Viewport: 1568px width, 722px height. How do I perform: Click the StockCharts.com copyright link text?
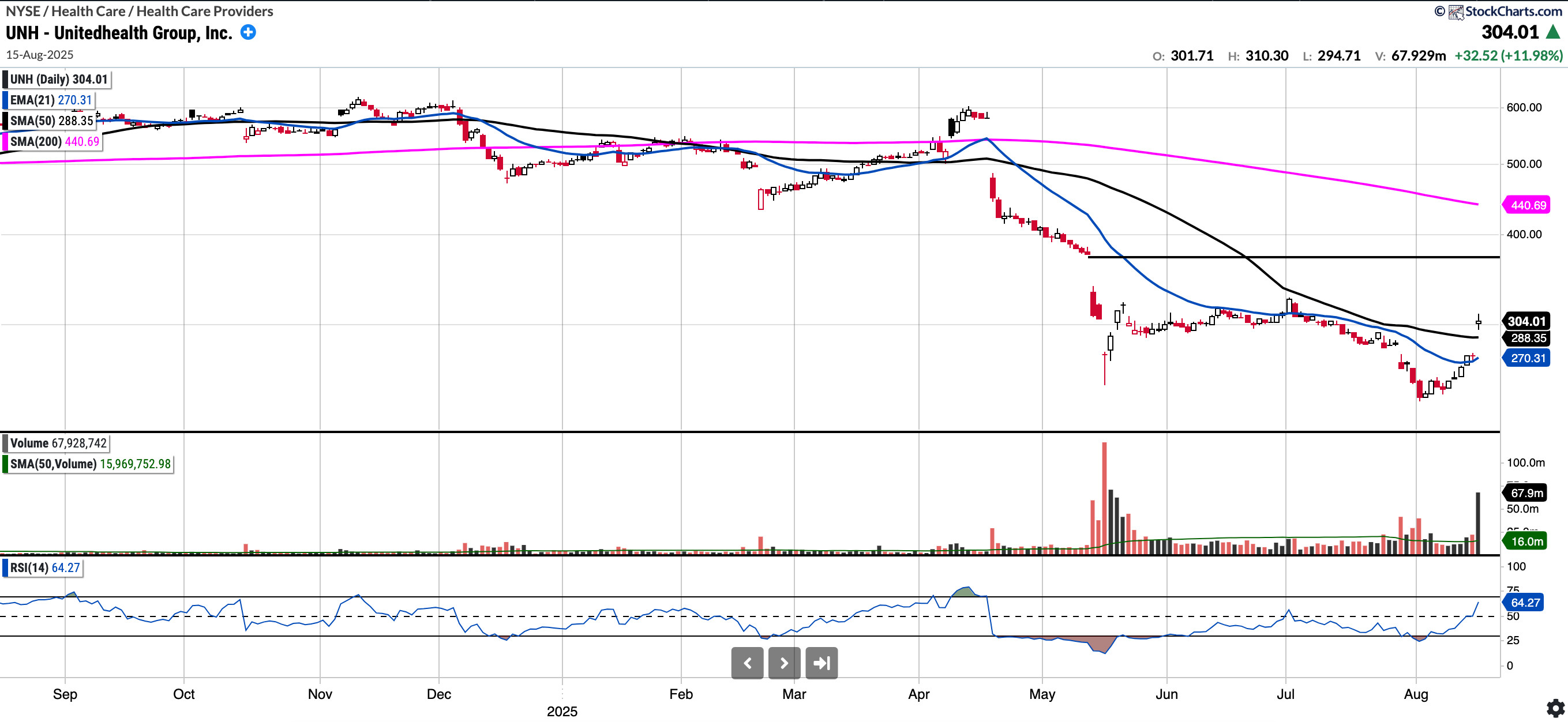tap(1513, 11)
